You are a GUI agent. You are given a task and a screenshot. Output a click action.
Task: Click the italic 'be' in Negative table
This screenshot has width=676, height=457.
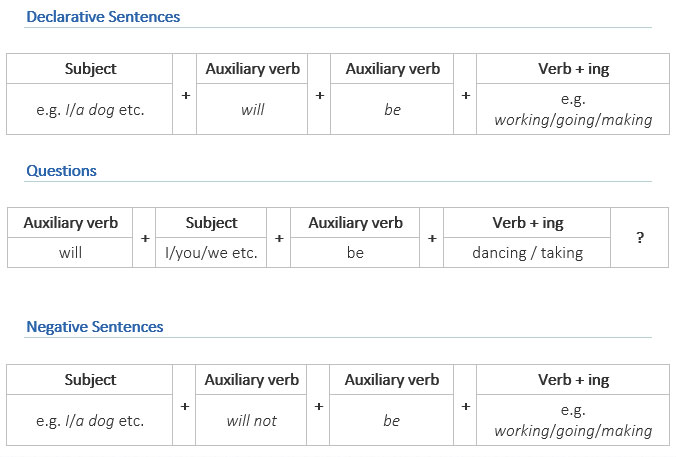(391, 420)
